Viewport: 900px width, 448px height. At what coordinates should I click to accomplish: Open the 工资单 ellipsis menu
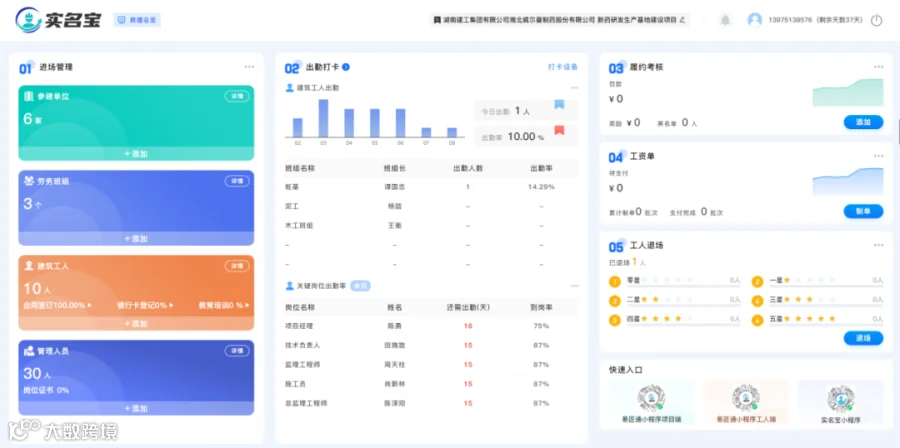[879, 156]
